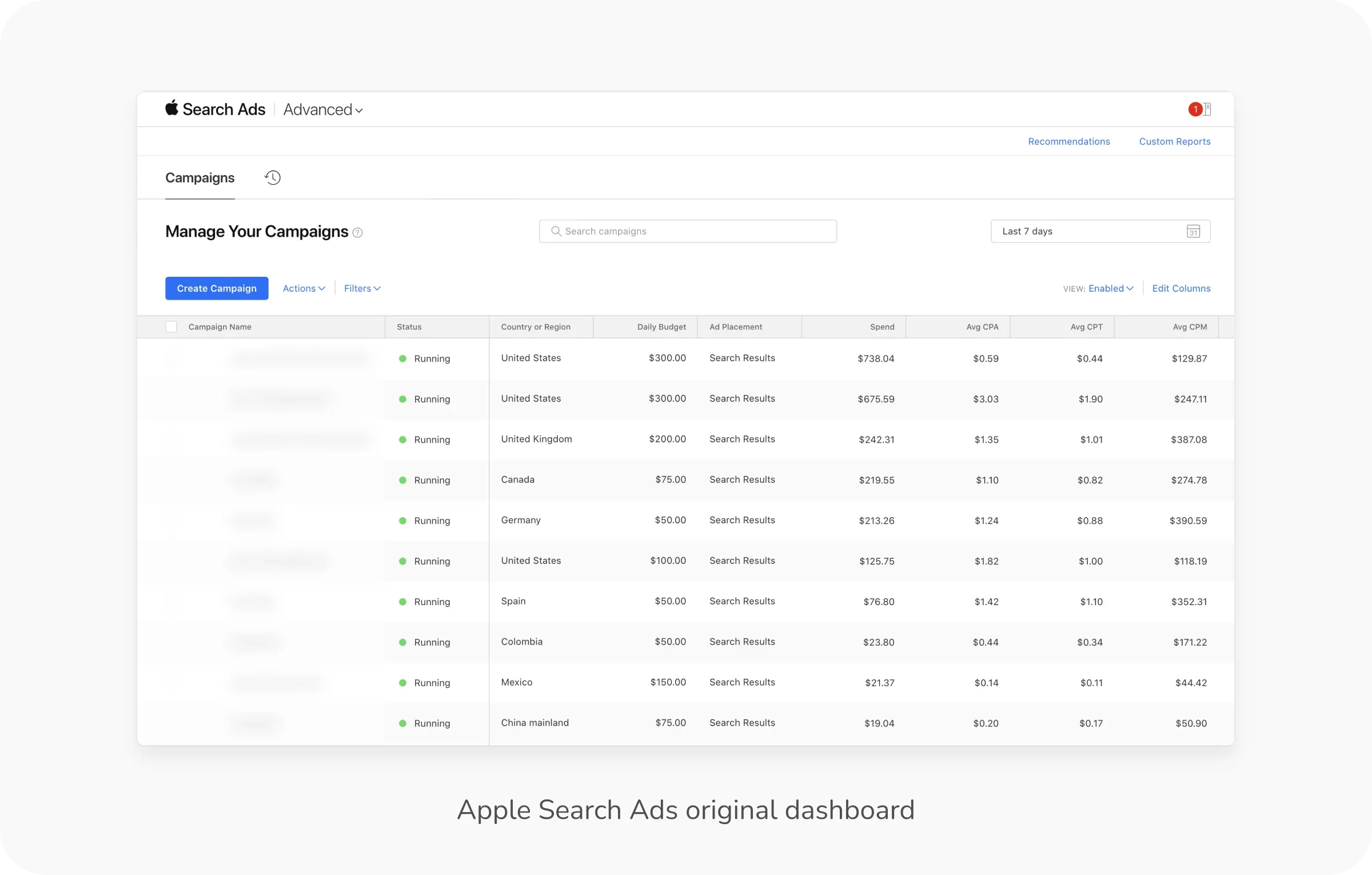Screen dimensions: 1372x875
Task: Expand the Advanced mode dropdown
Action: pos(323,109)
